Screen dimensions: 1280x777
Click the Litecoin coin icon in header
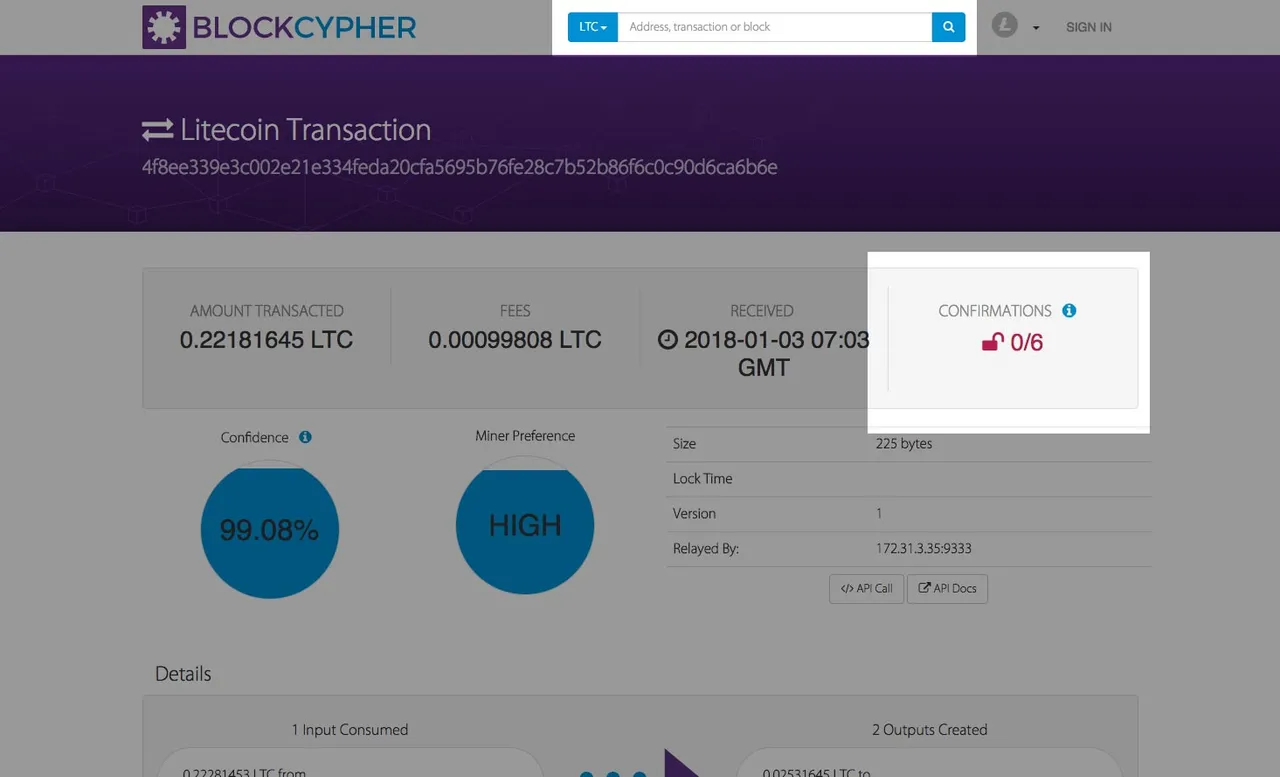[x=1004, y=26]
